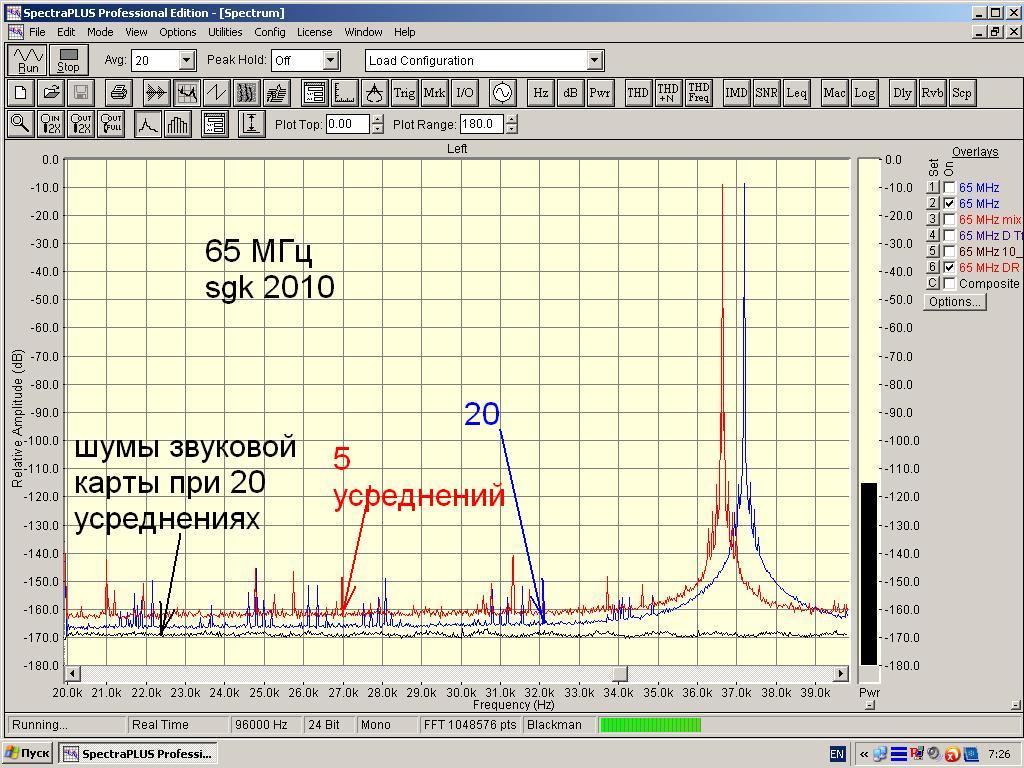Uncheck overlay 6 '65 MHz DR'
The height and width of the screenshot is (768, 1024).
[x=949, y=267]
